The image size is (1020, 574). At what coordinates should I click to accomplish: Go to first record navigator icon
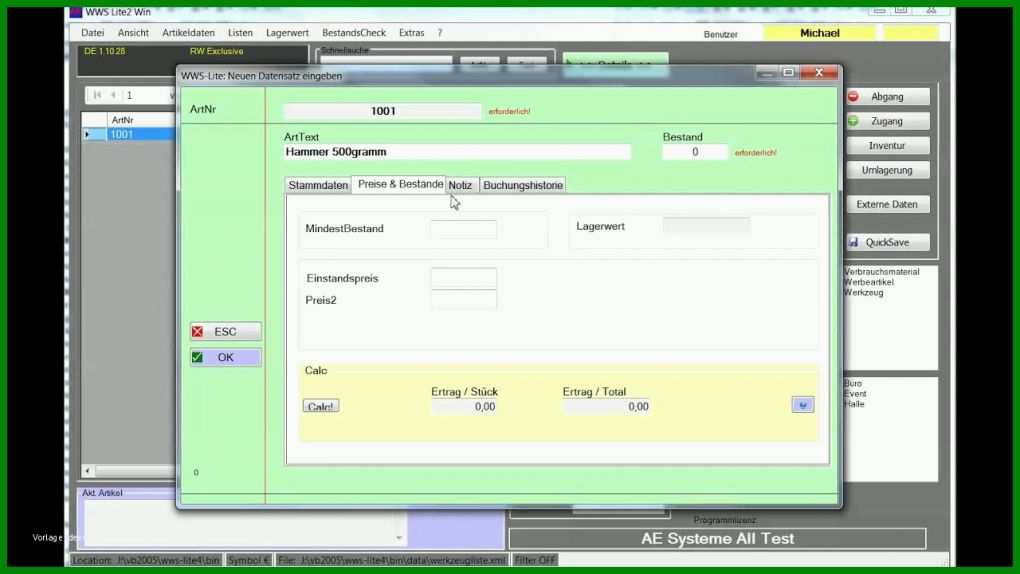(98, 95)
